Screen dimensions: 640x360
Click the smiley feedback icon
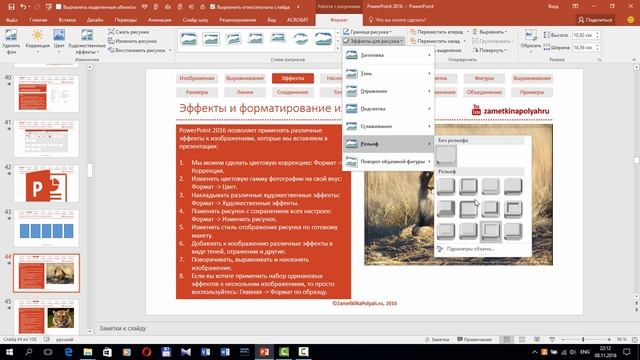point(631,20)
